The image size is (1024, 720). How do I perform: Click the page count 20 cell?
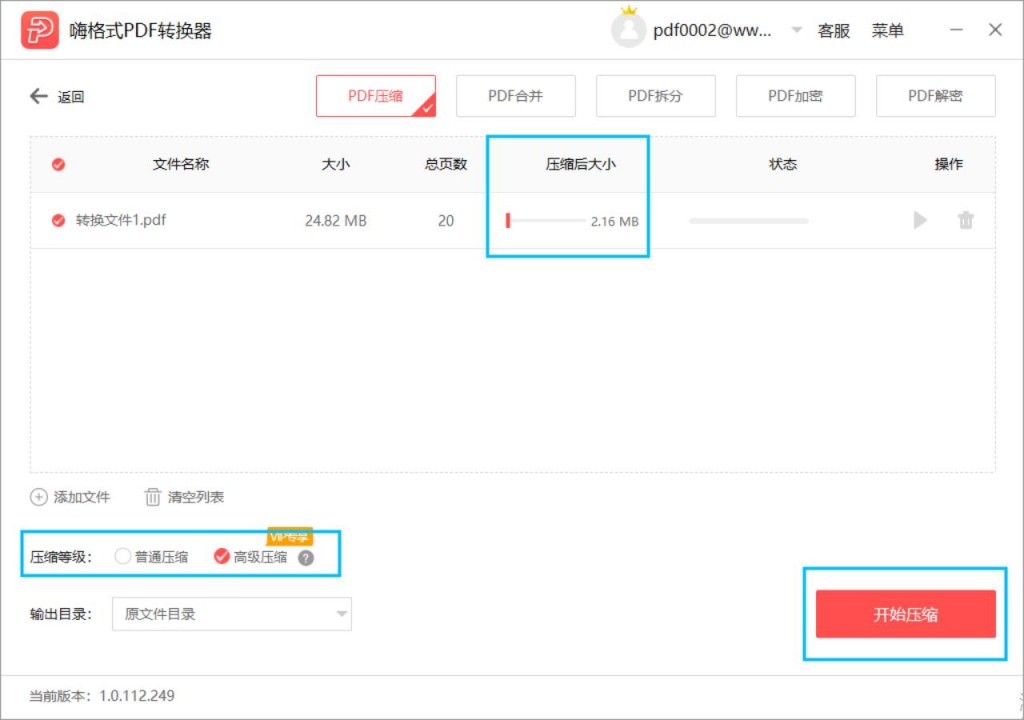click(445, 221)
